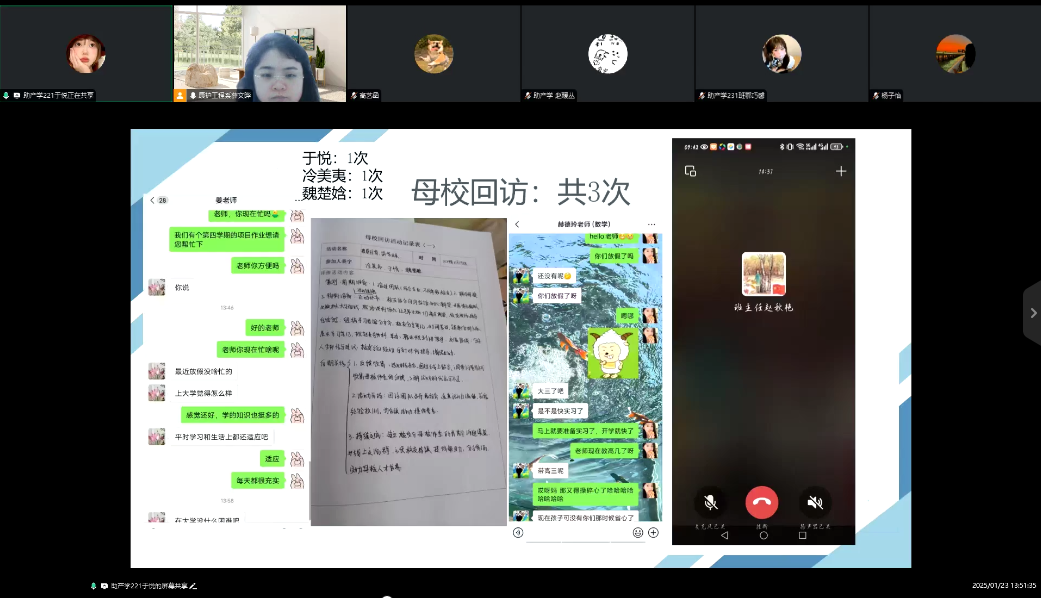
Task: Tap the plus icon in call screen
Action: (x=841, y=171)
